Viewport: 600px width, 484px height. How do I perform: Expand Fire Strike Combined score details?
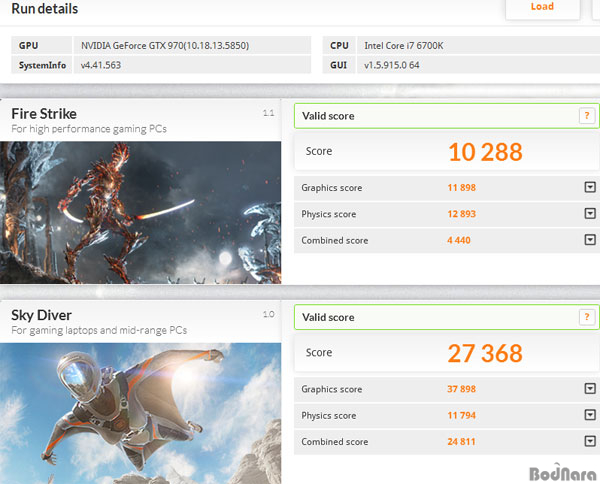590,240
